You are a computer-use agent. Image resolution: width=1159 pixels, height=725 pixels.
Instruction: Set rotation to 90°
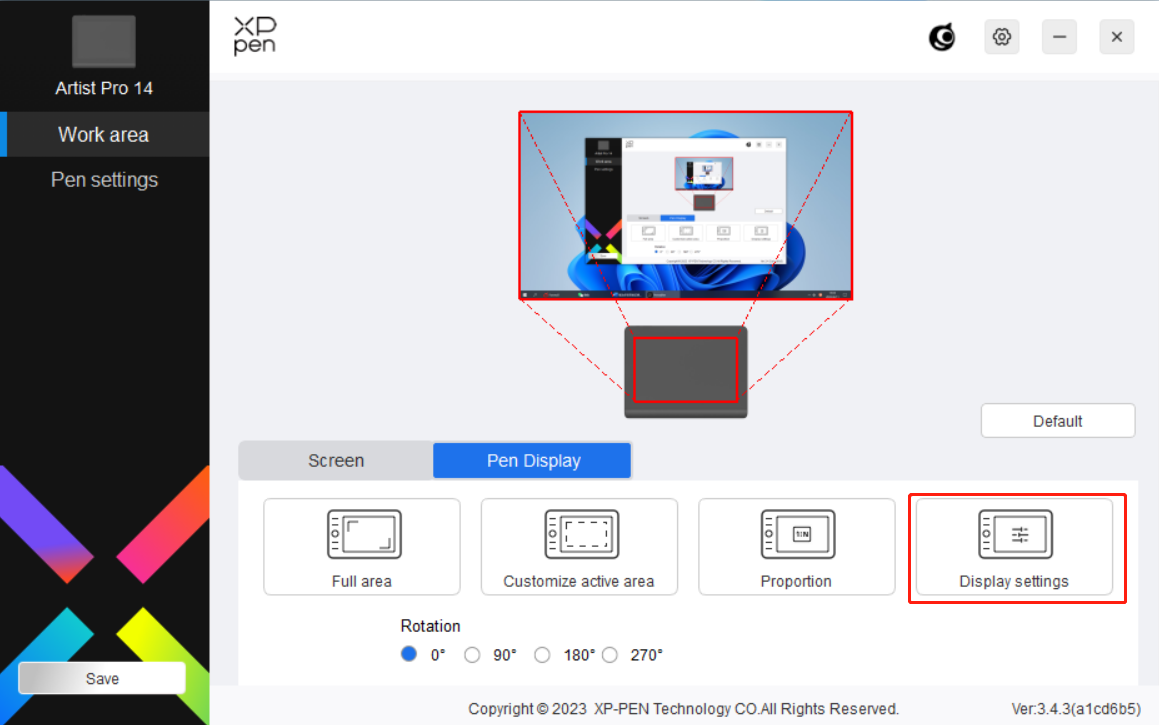[473, 655]
